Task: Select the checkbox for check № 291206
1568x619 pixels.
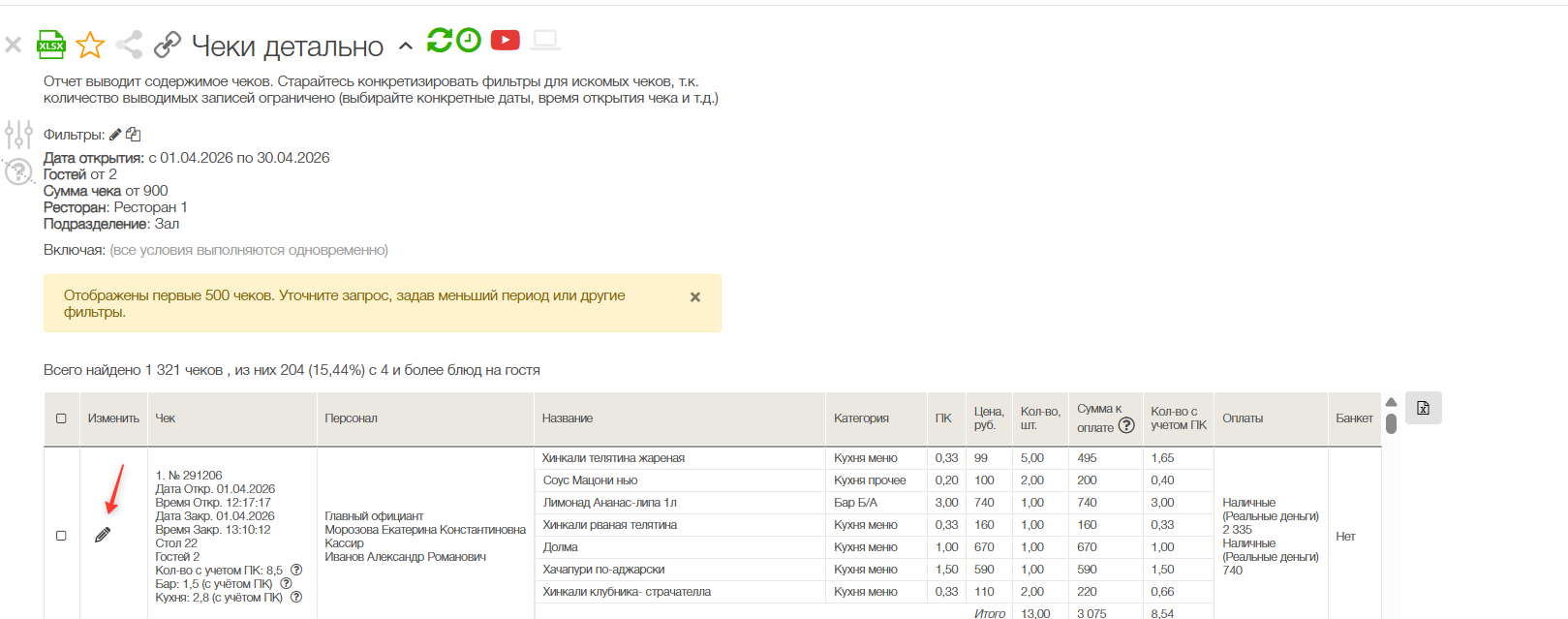Action: (61, 536)
